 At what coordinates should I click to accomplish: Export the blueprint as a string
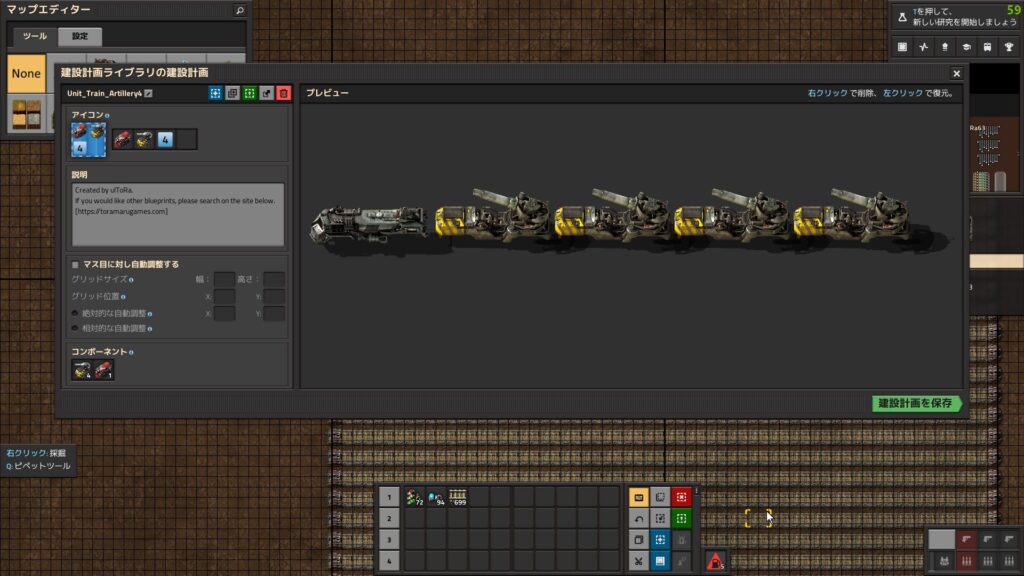coord(266,93)
